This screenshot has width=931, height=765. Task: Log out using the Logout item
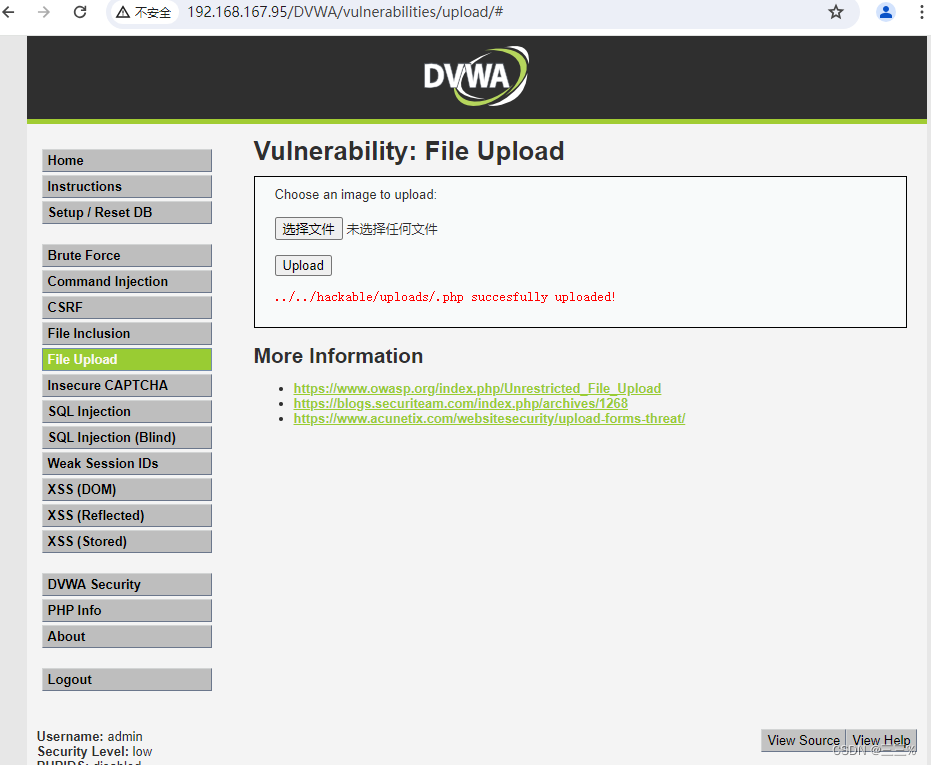tap(127, 679)
